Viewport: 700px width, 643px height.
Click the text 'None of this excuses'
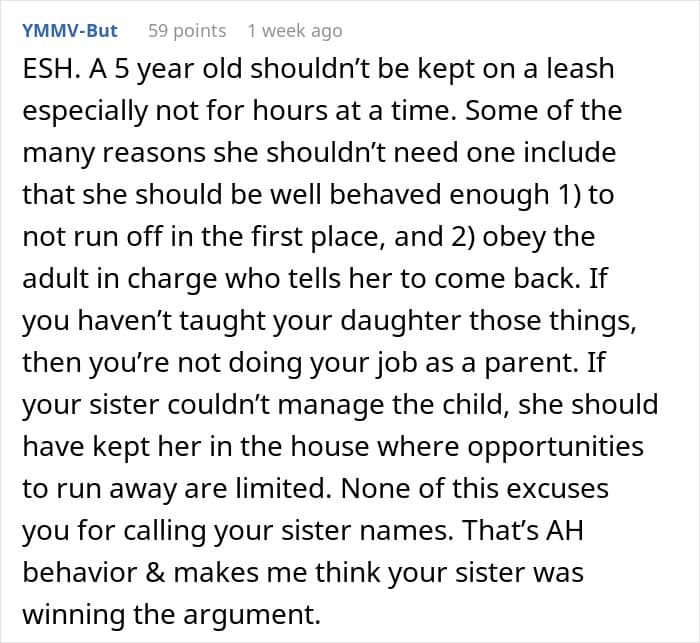coord(475,489)
